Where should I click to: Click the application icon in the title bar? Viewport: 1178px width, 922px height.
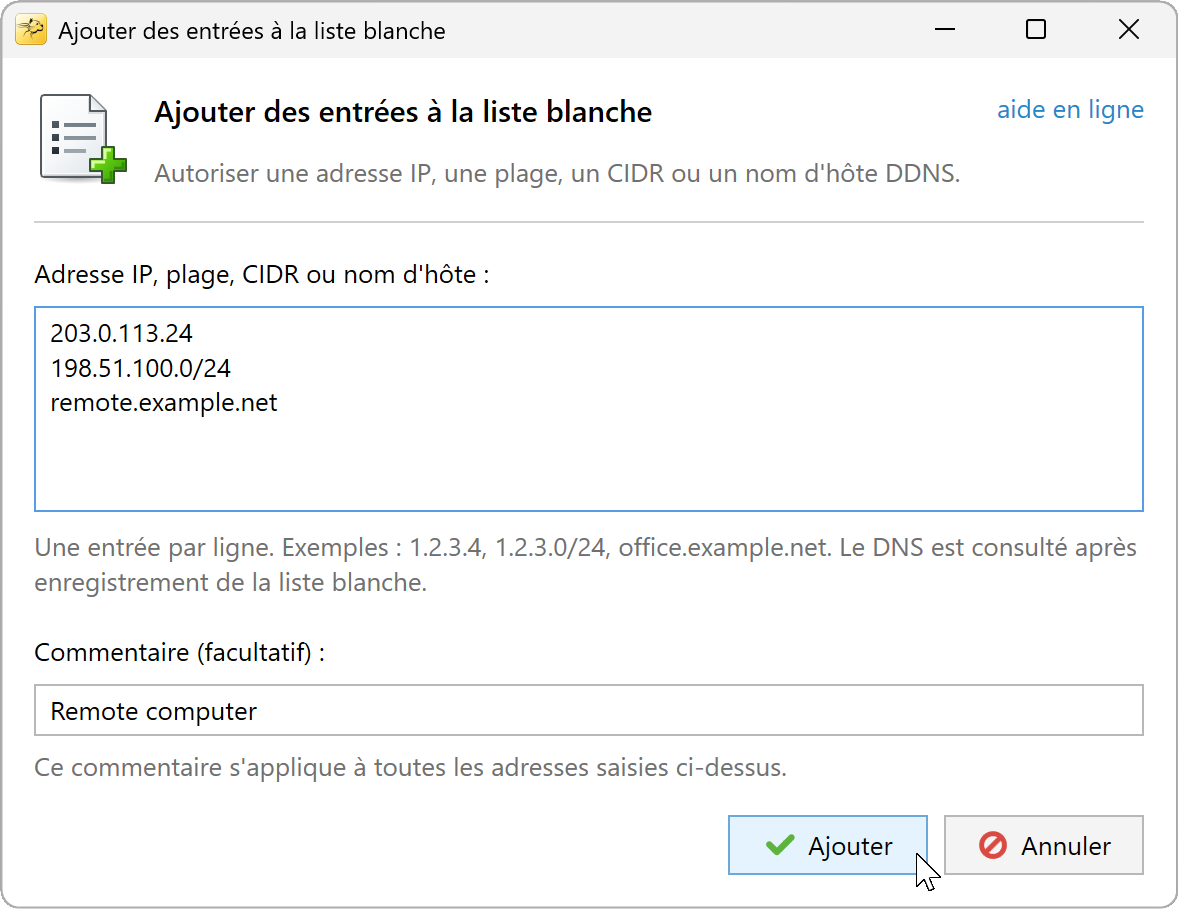[x=31, y=30]
